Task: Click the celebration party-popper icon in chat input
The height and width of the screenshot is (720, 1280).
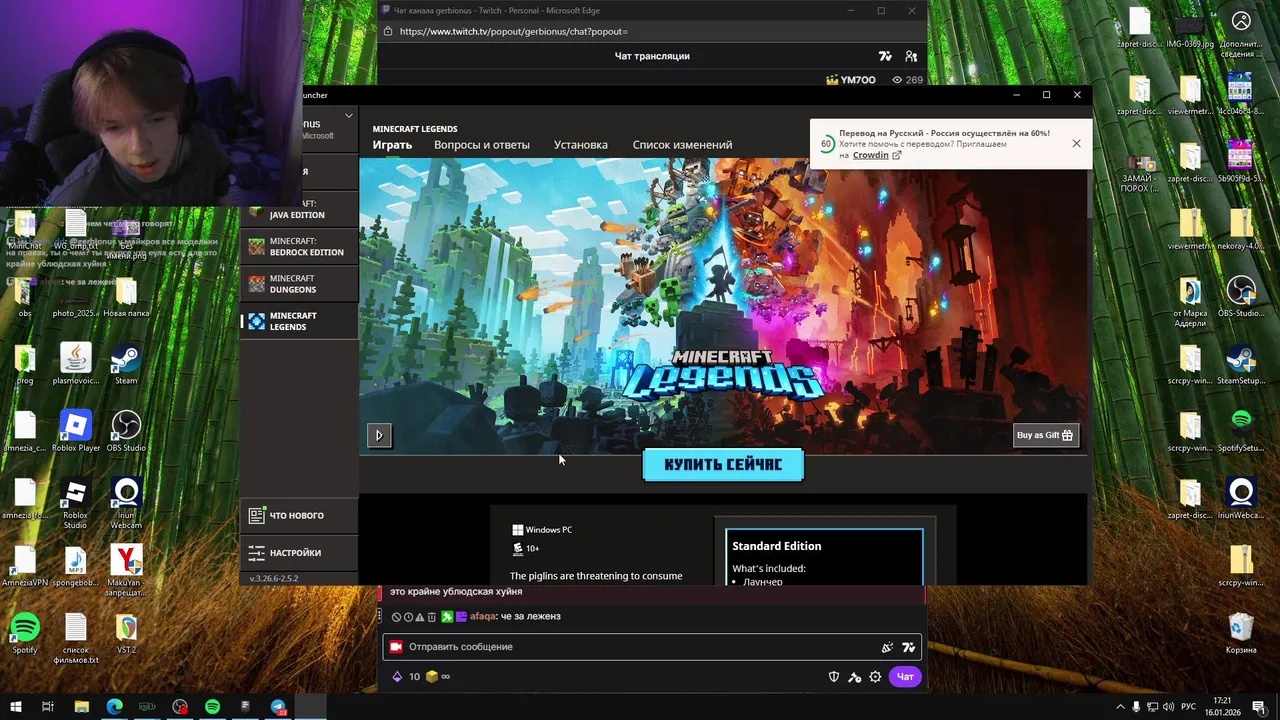Action: tap(886, 647)
